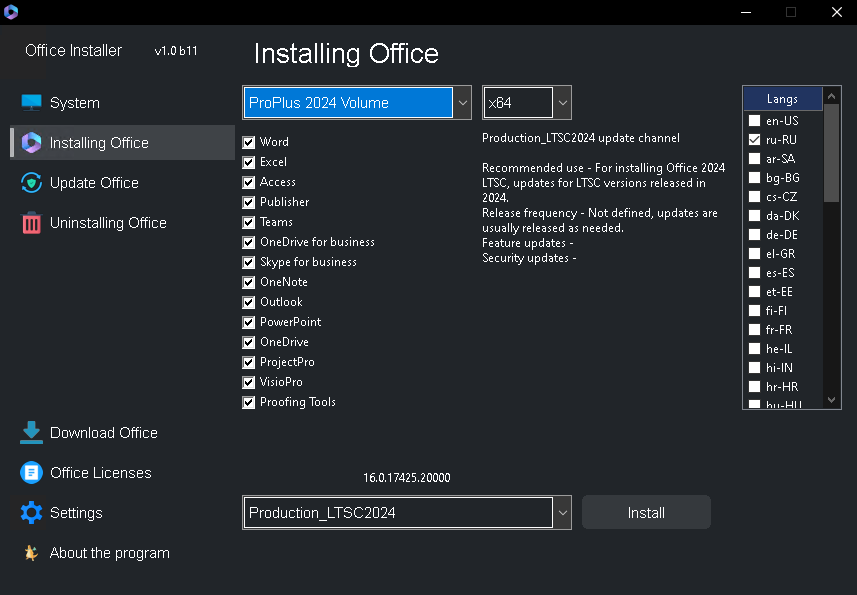Uncheck the VisioPro checkbox

249,382
